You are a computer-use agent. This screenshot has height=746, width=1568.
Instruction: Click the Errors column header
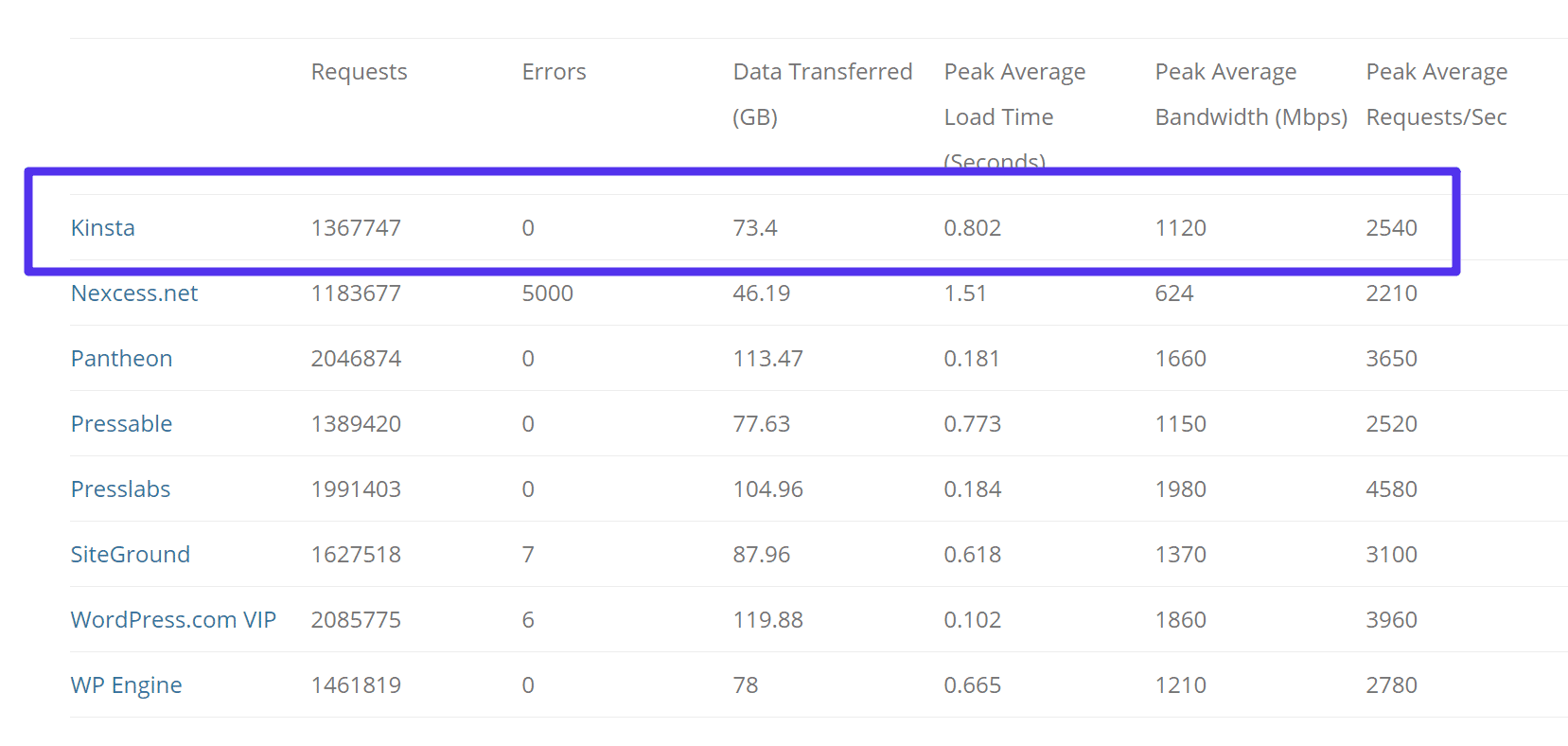tap(554, 72)
